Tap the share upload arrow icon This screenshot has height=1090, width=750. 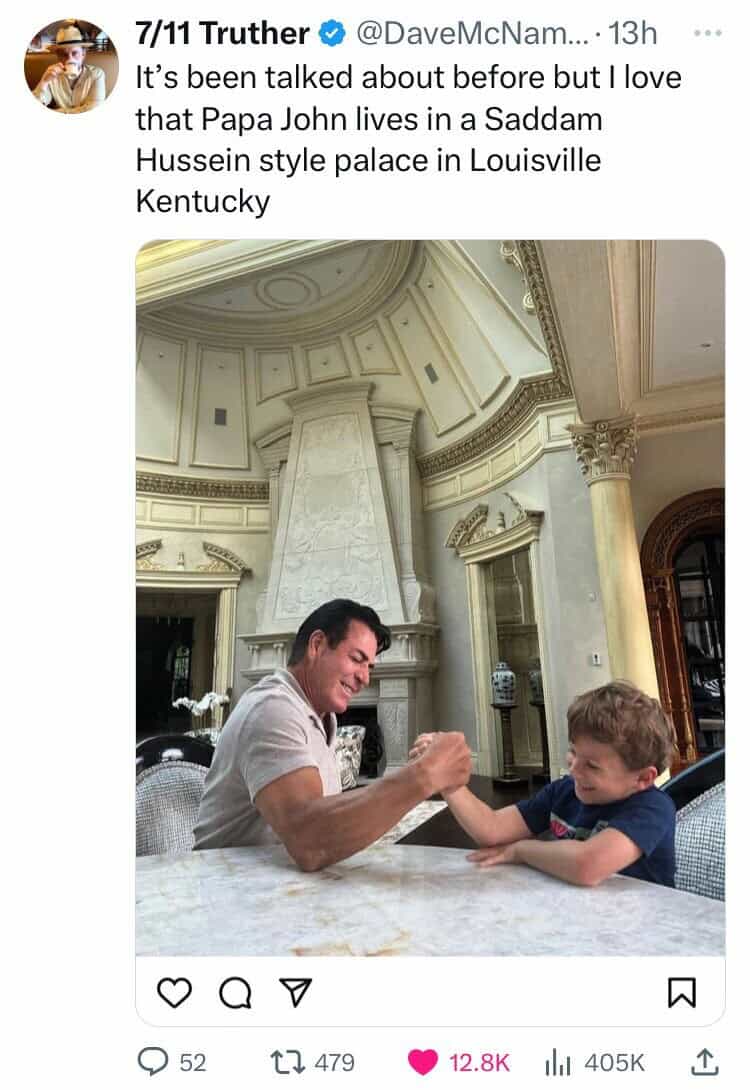[x=703, y=1061]
